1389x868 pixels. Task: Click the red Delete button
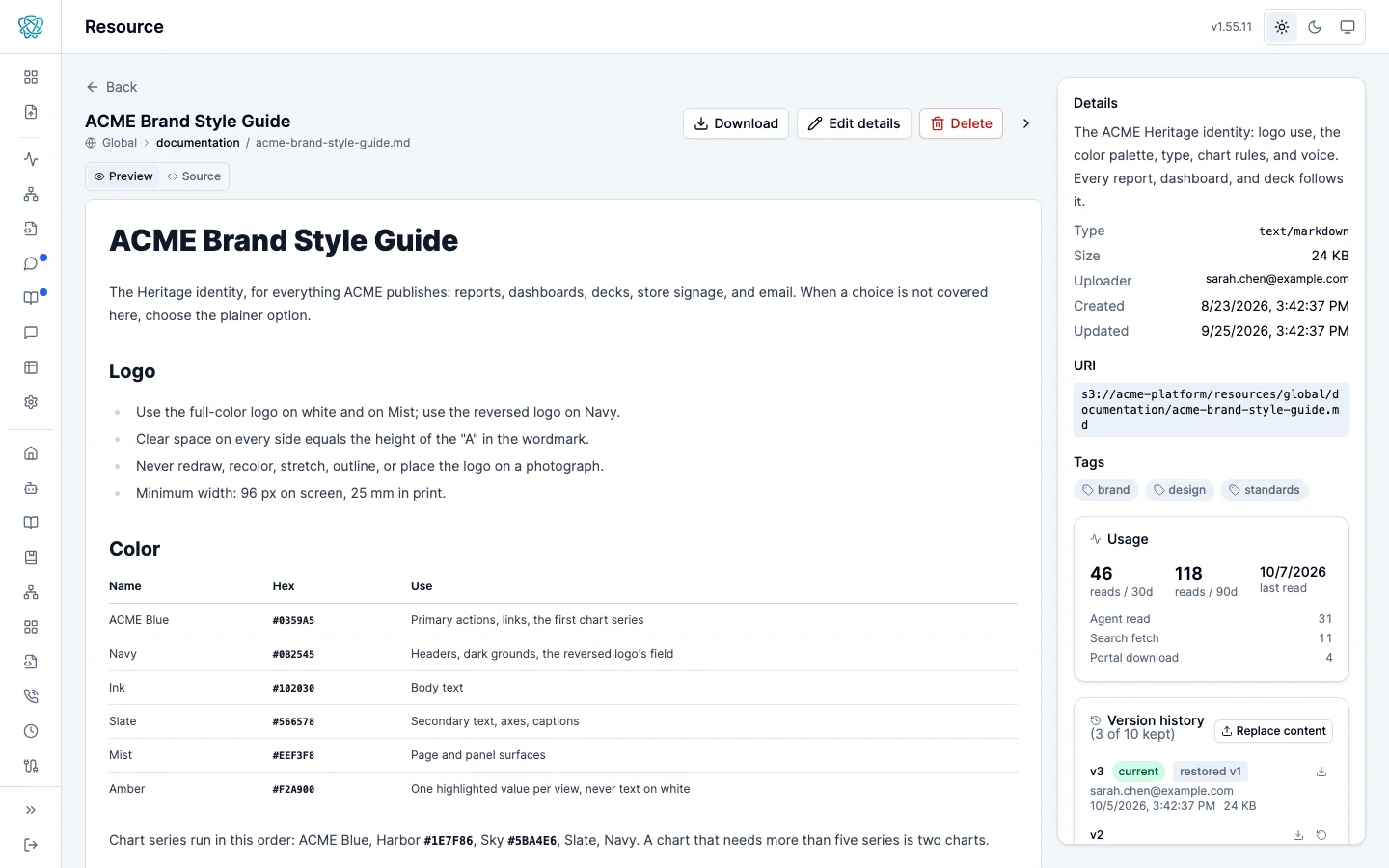(x=962, y=123)
